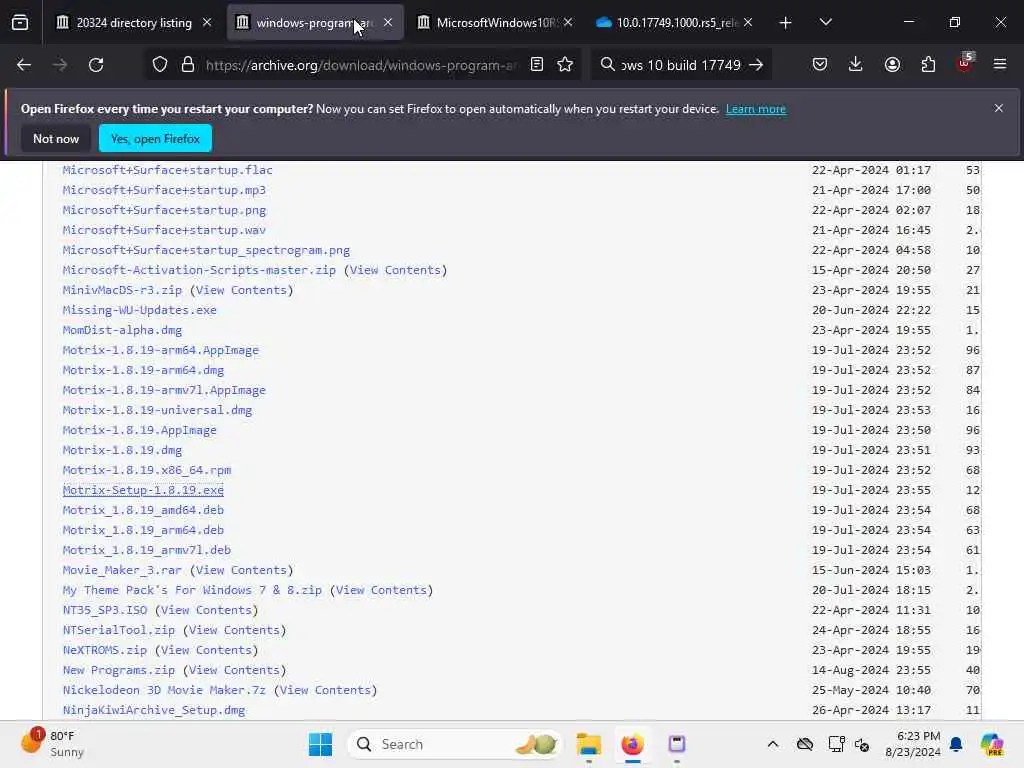This screenshot has width=1024, height=768.
Task: Dismiss the startup notification bar
Action: pyautogui.click(x=999, y=108)
